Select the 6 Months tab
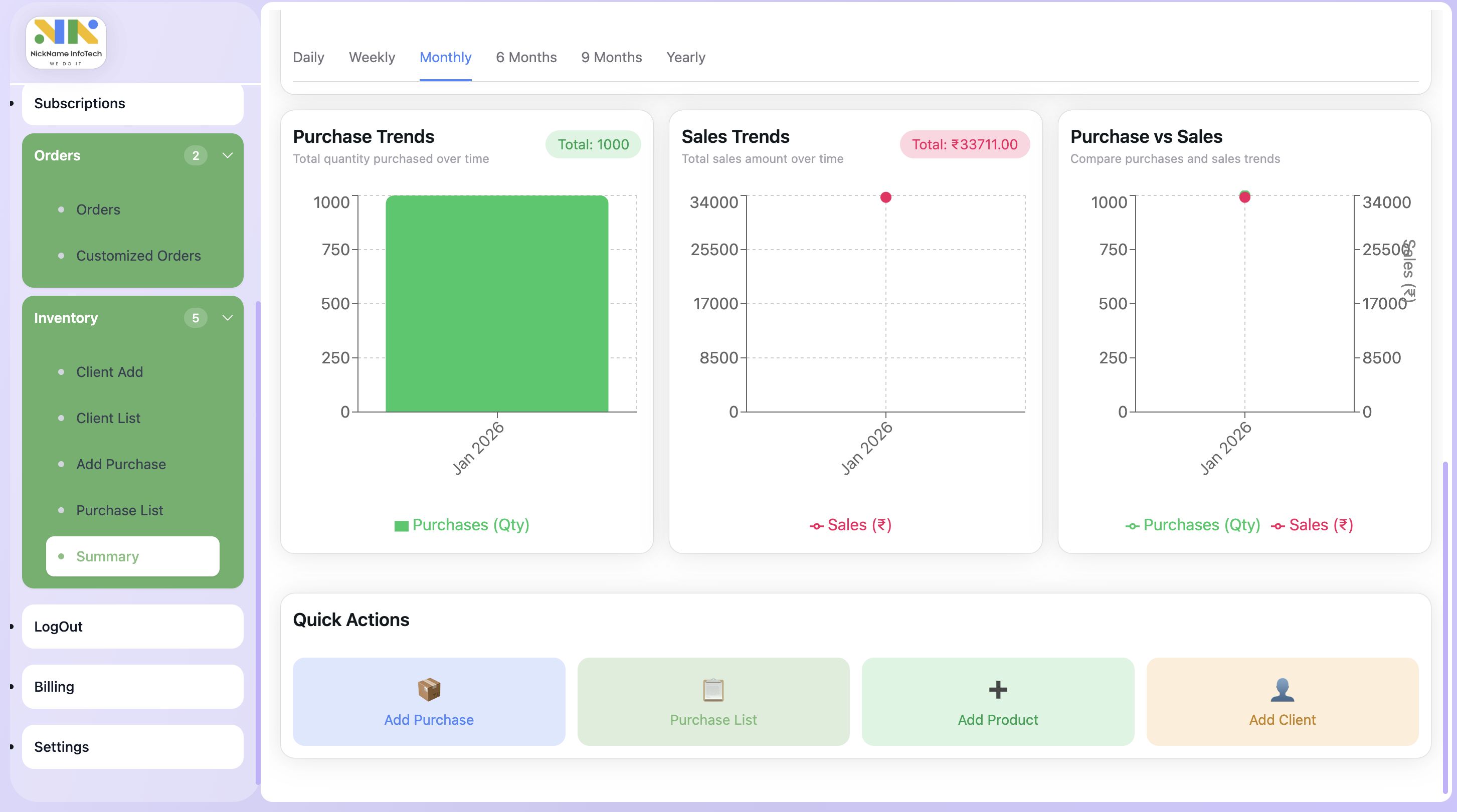 526,58
